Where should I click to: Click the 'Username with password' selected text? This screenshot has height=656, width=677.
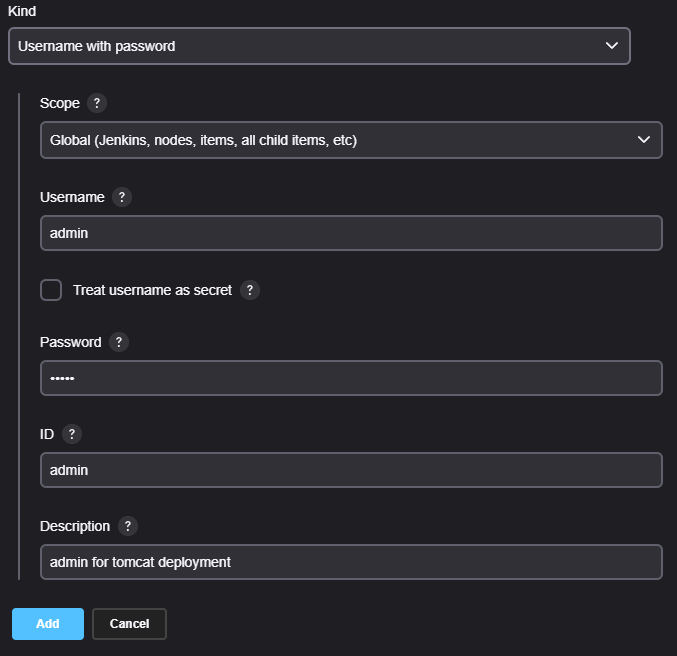click(97, 46)
